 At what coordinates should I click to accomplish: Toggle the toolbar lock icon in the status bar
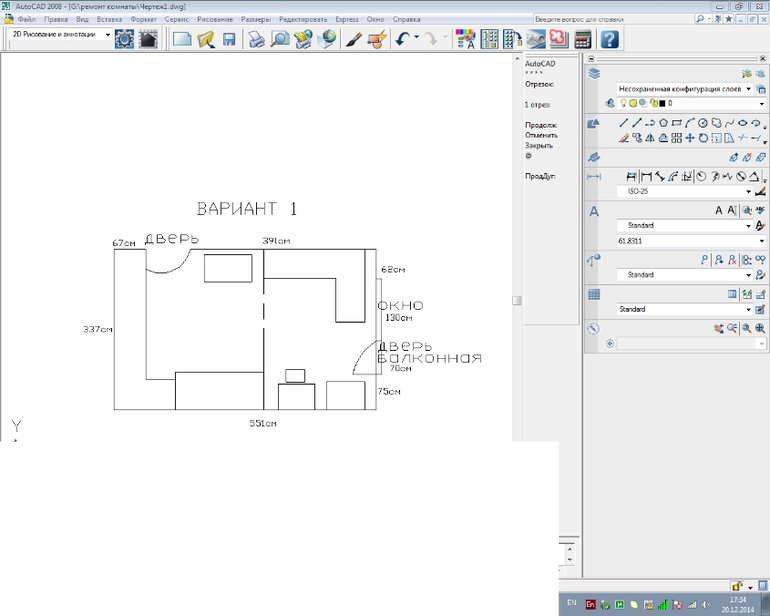pyautogui.click(x=737, y=586)
